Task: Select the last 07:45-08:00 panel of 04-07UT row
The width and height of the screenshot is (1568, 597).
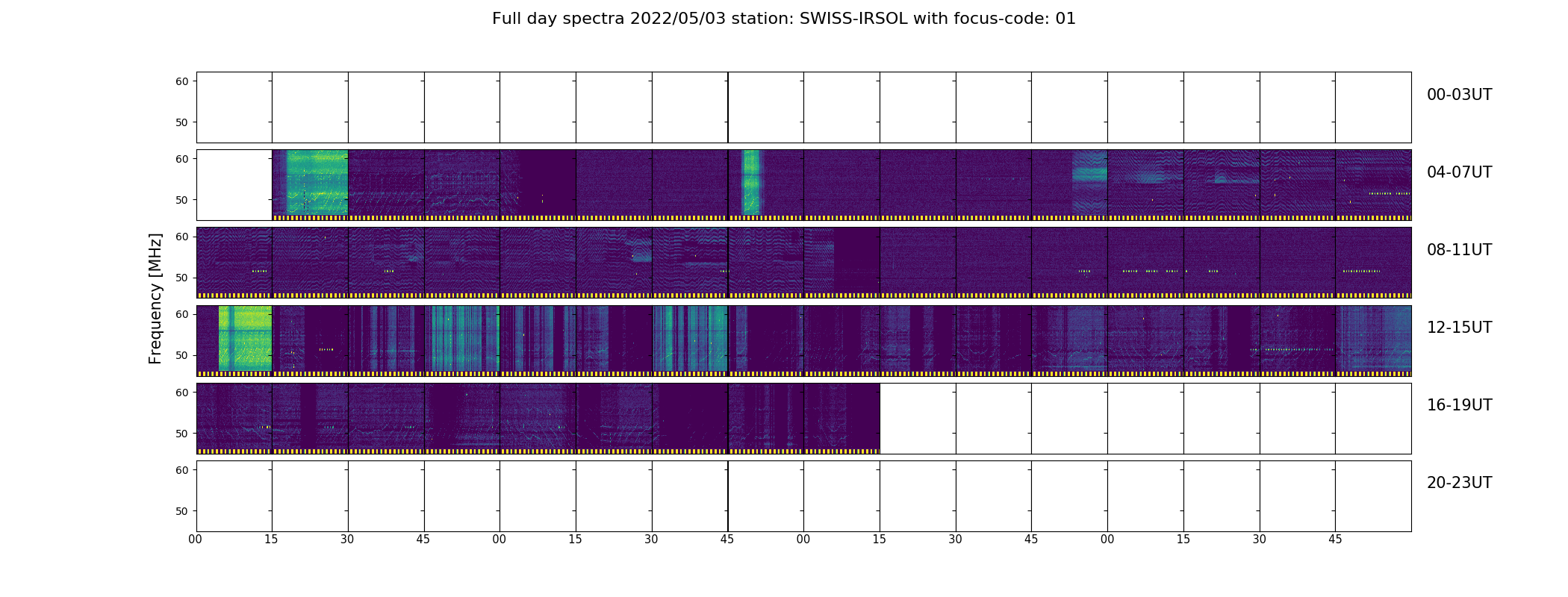Action: point(1373,185)
